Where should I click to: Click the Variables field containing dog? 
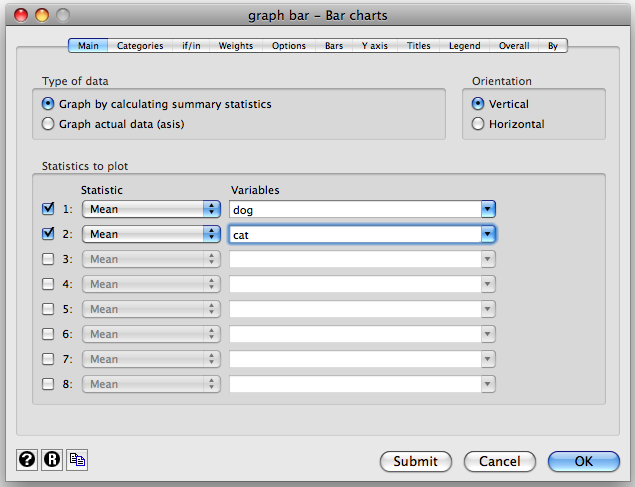coord(353,209)
